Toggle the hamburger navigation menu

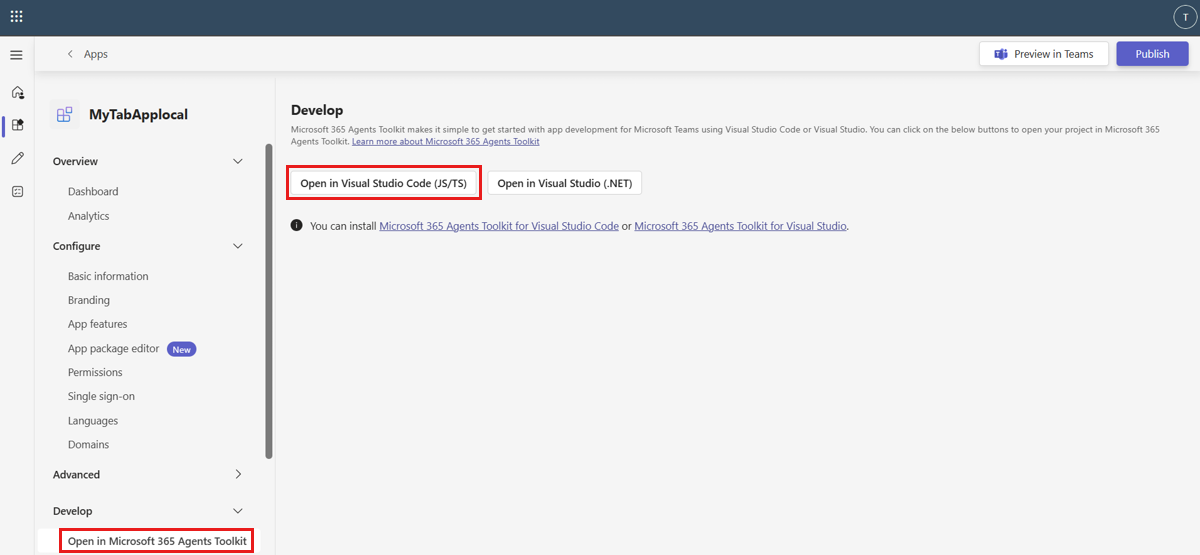[16, 54]
